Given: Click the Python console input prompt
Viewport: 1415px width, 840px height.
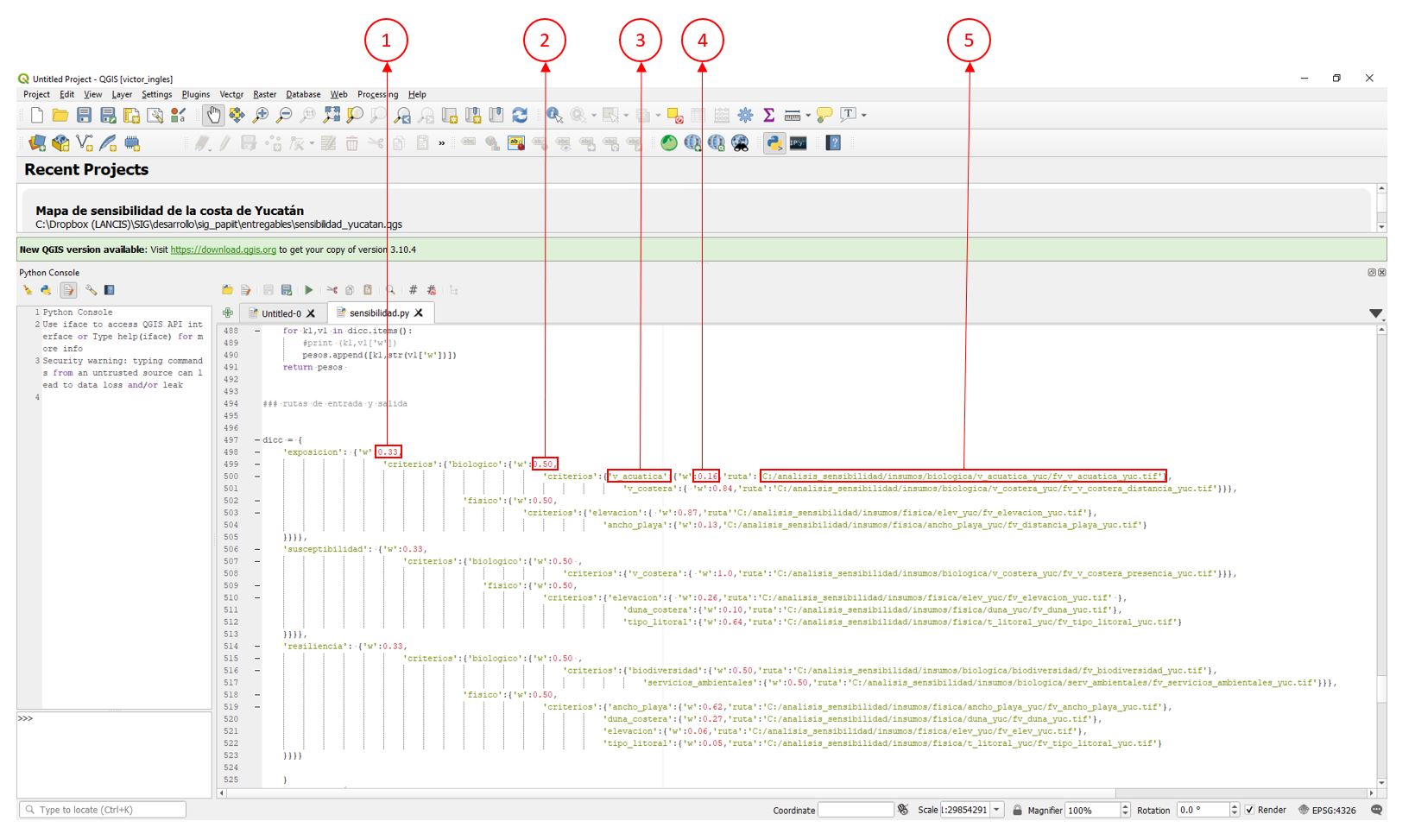Looking at the screenshot, I should pos(114,756).
